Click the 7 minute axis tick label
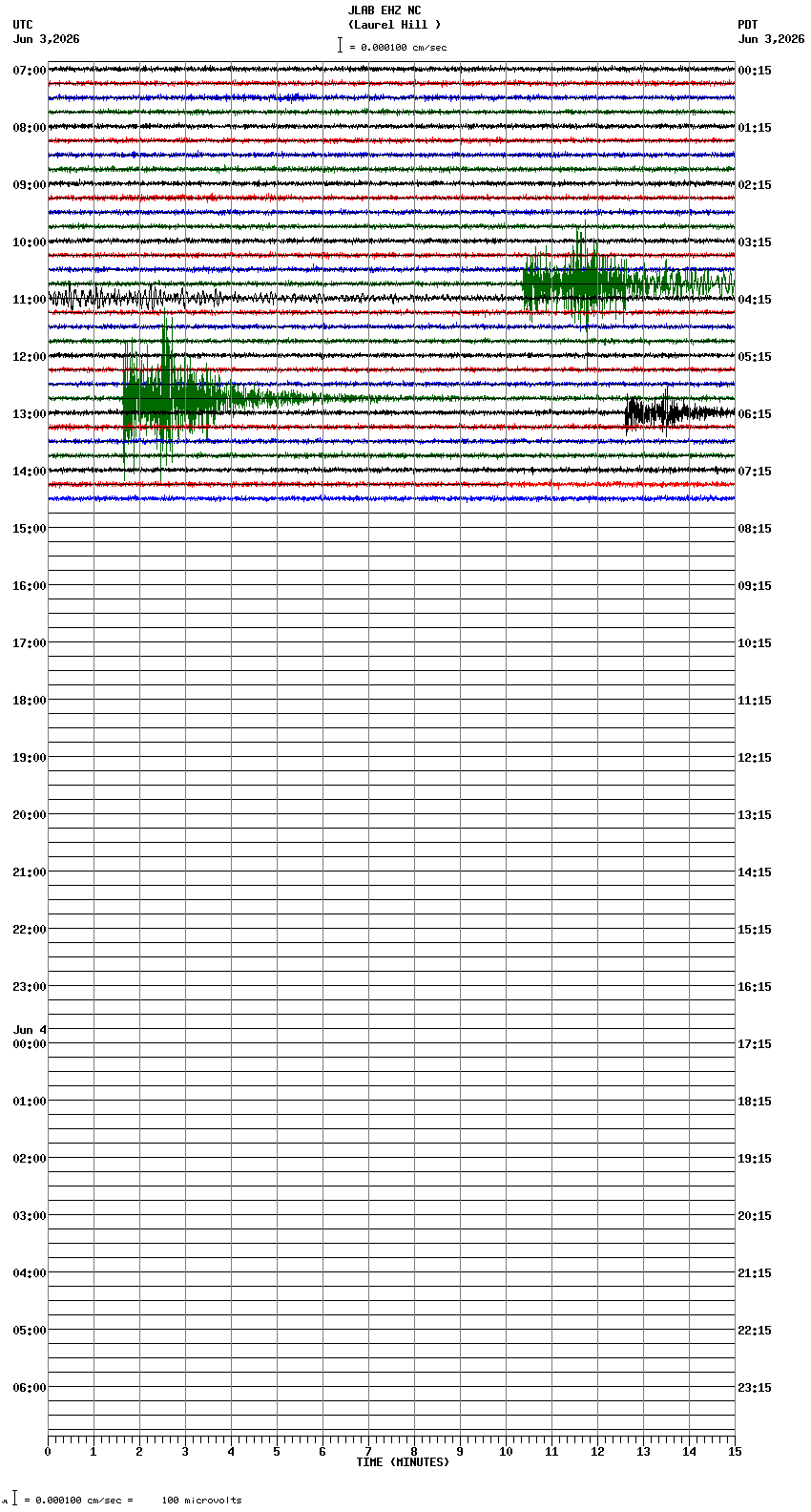 (368, 1452)
